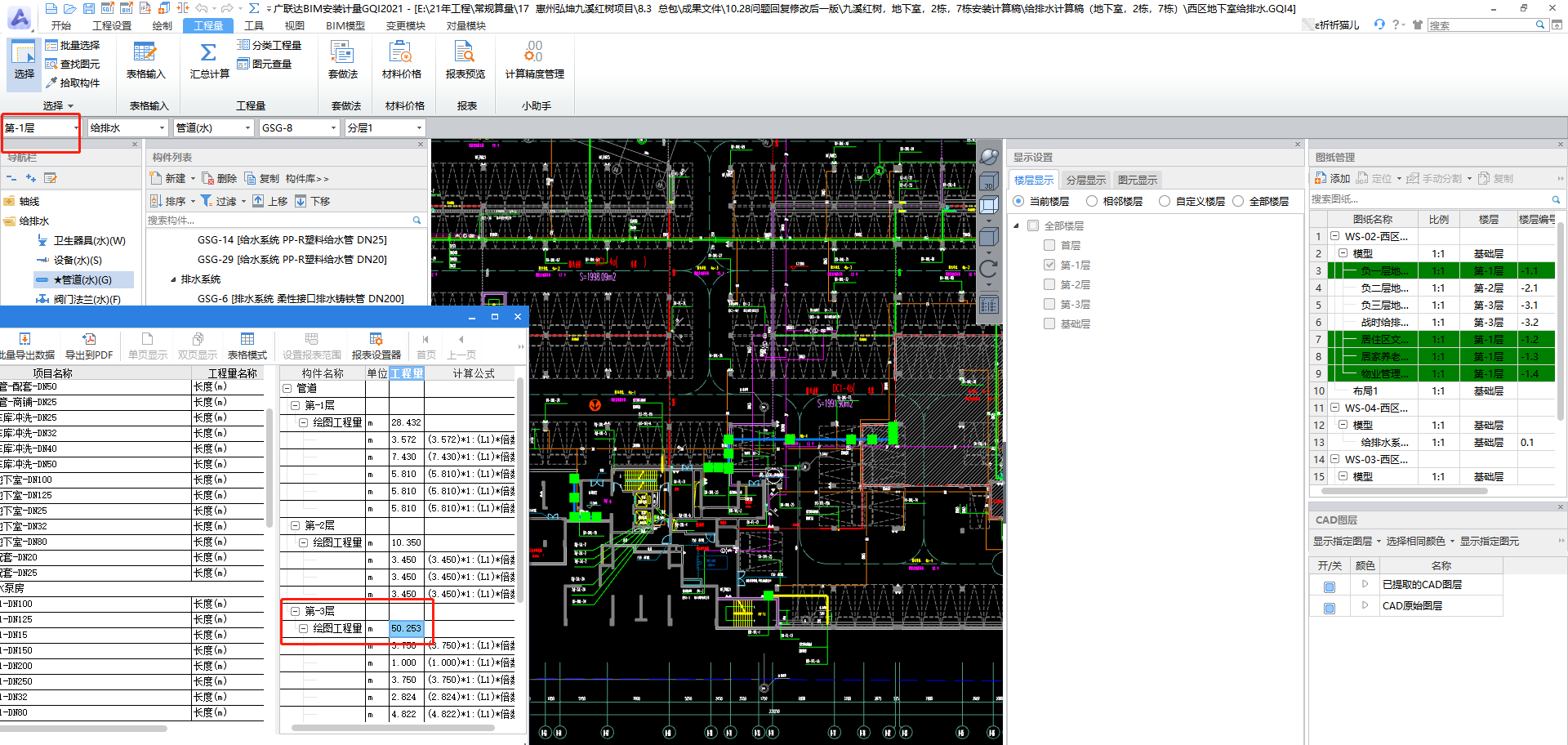Click the 搜索构件 search field
The height and width of the screenshot is (745, 1568).
pyautogui.click(x=284, y=221)
